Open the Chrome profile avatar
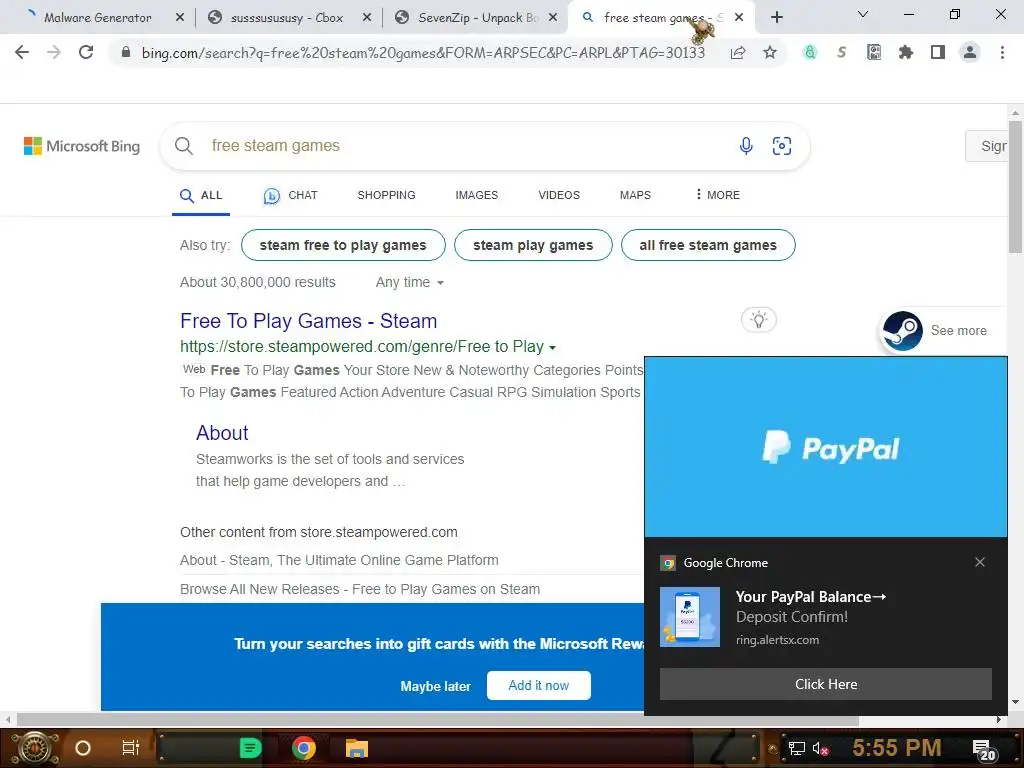This screenshot has width=1024, height=768. pyautogui.click(x=970, y=52)
